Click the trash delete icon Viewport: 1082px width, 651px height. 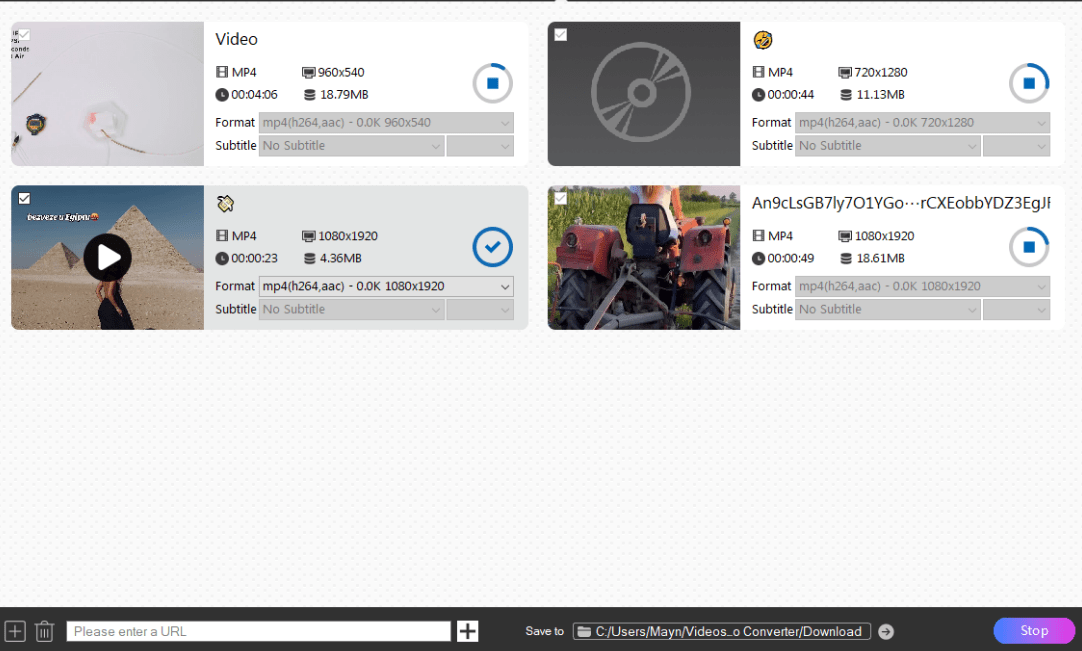coord(44,631)
